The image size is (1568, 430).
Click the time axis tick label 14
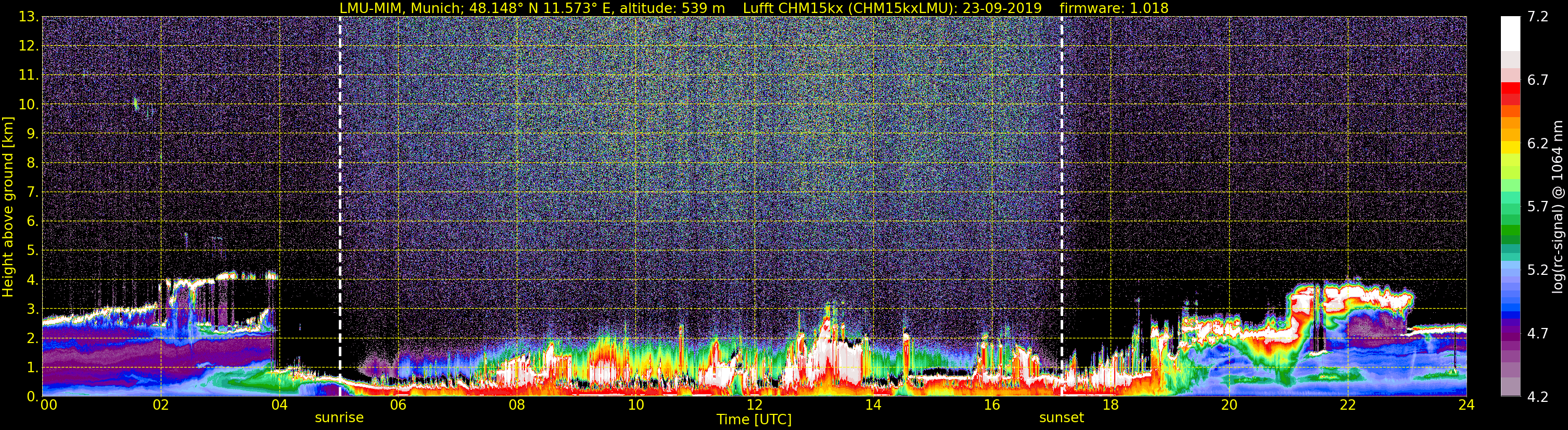[x=873, y=405]
